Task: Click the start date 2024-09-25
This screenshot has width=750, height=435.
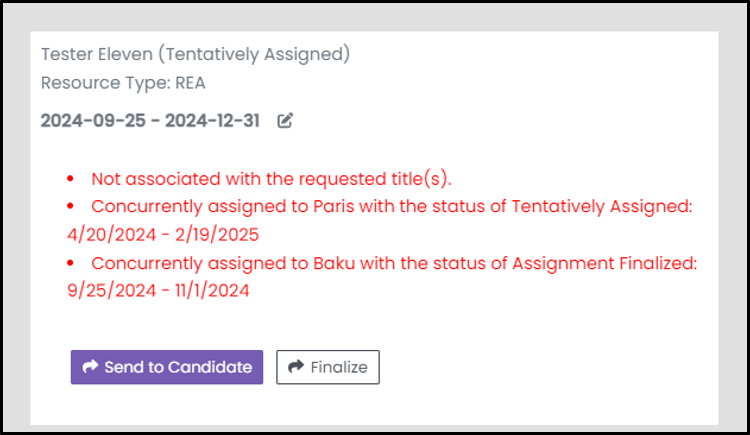Action: click(93, 121)
